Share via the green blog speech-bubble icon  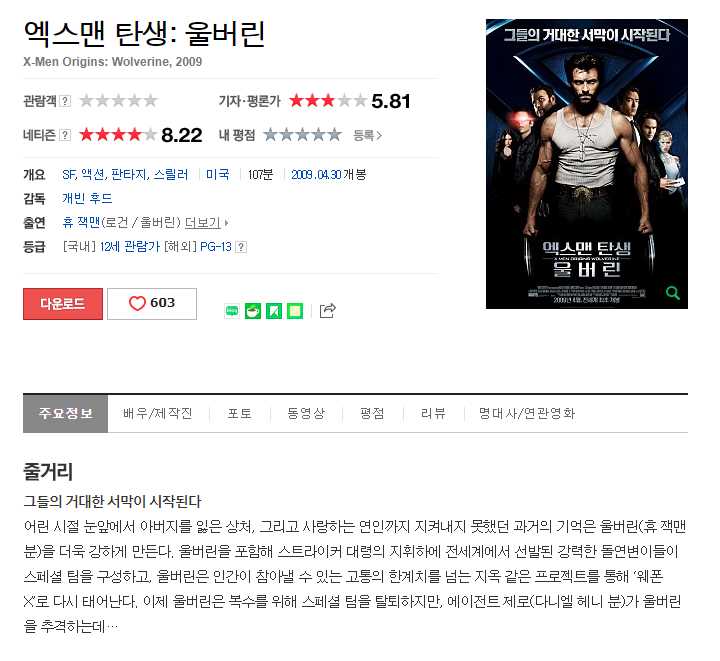point(232,311)
